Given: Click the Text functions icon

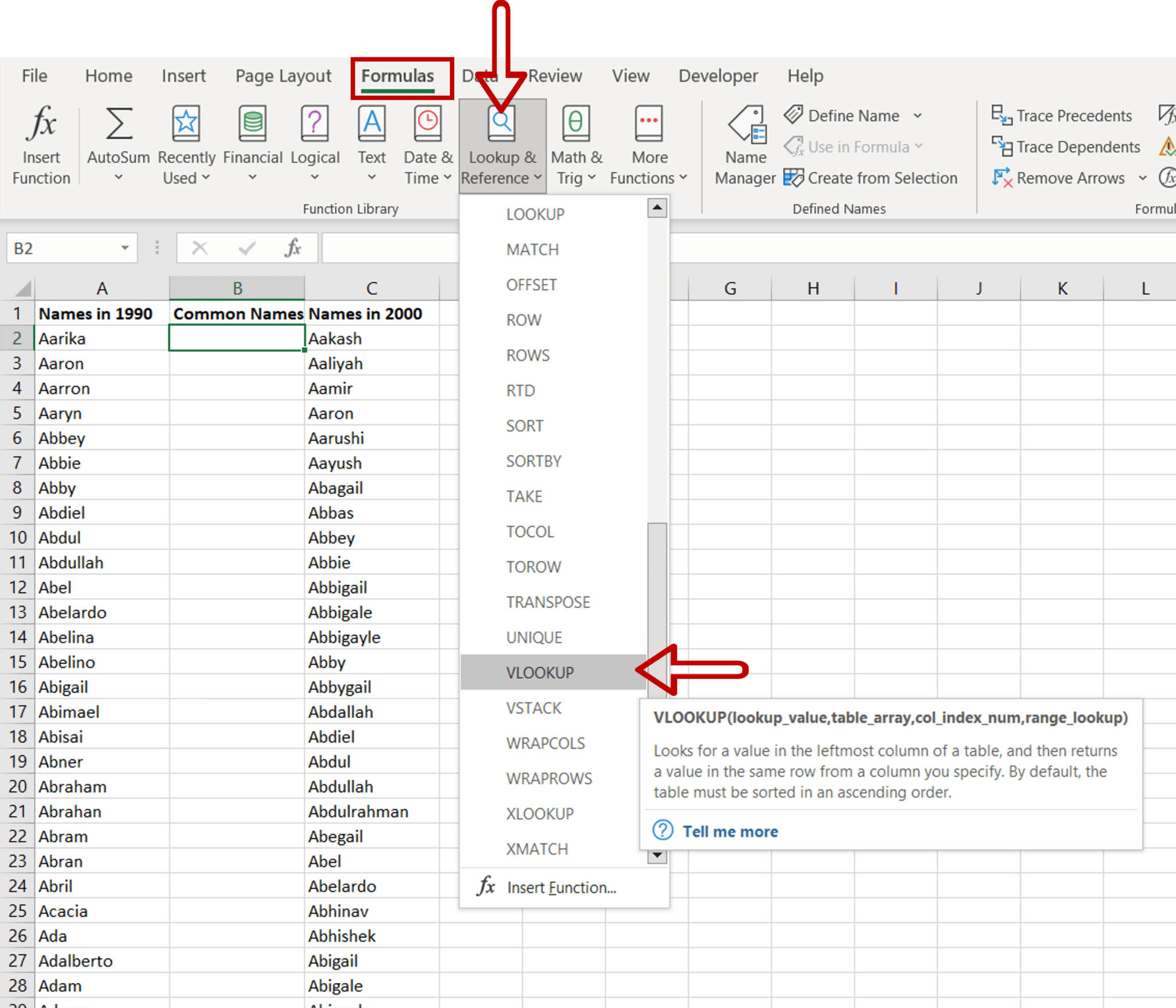Looking at the screenshot, I should 372,123.
